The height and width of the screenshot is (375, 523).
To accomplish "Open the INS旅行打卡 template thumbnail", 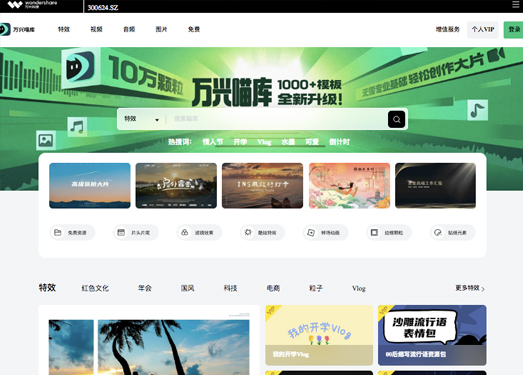I will click(x=263, y=185).
